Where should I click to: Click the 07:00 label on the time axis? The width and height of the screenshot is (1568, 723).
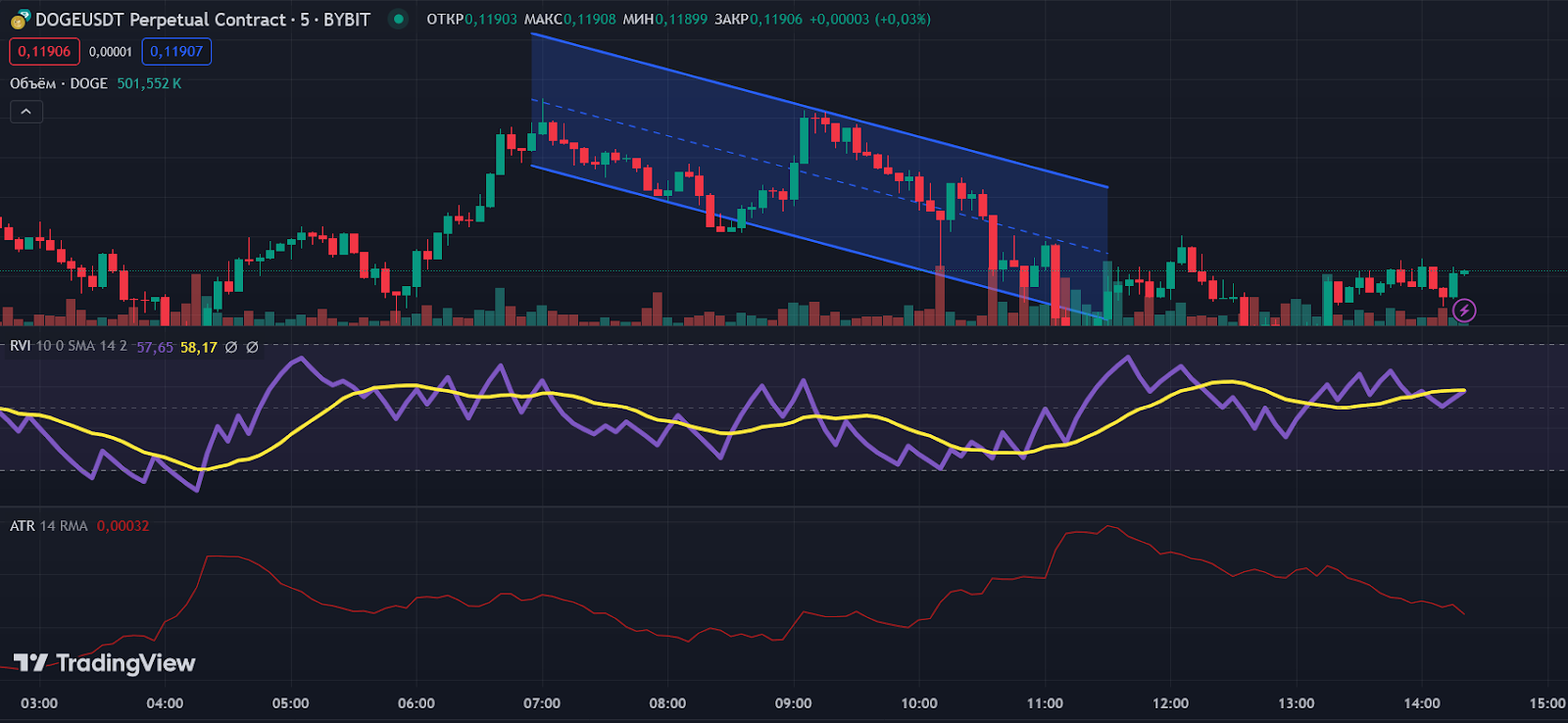coord(542,703)
